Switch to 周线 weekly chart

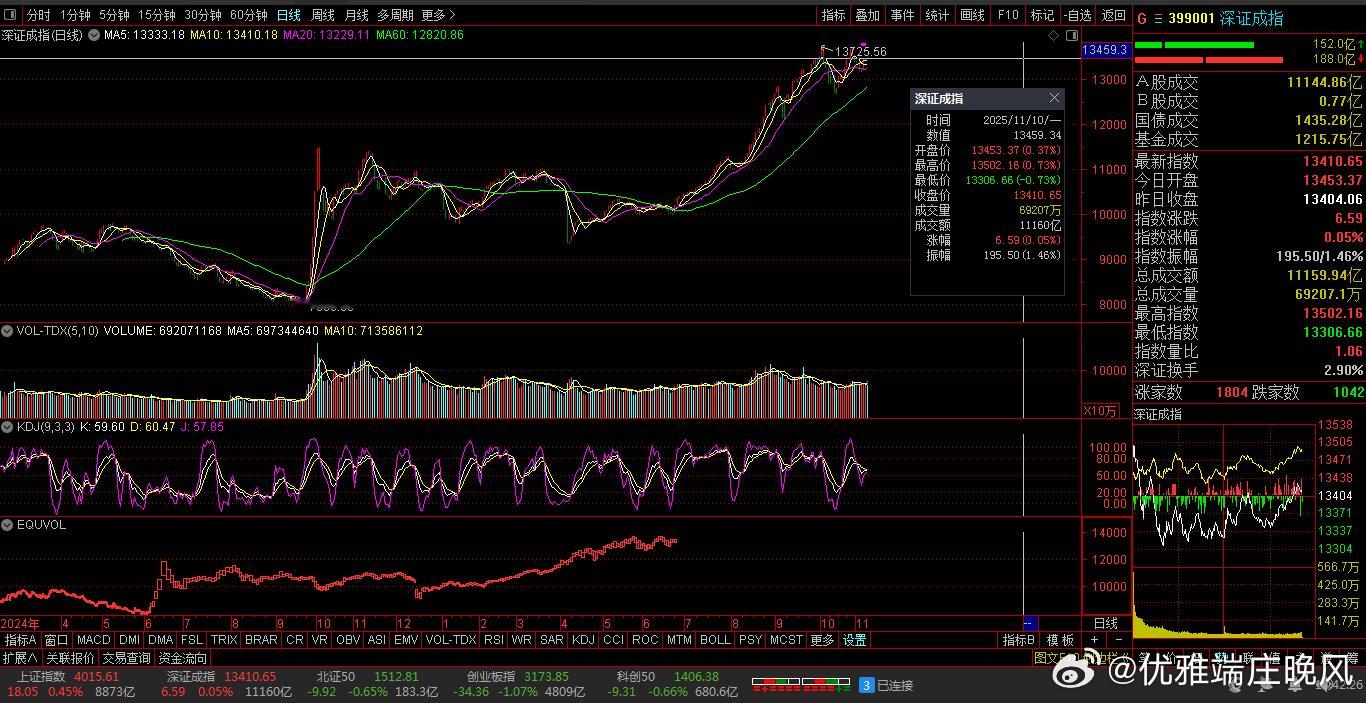tap(323, 15)
